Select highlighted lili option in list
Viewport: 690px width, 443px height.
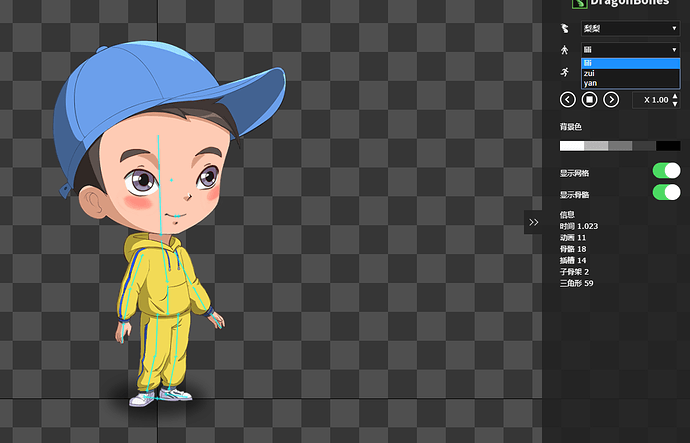click(x=631, y=63)
